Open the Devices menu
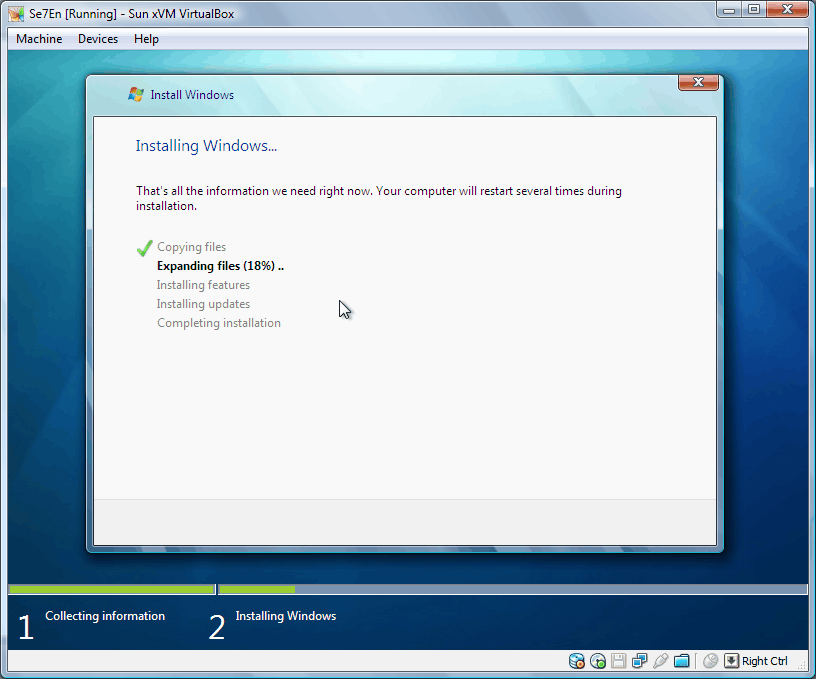The image size is (816, 679). (x=98, y=39)
